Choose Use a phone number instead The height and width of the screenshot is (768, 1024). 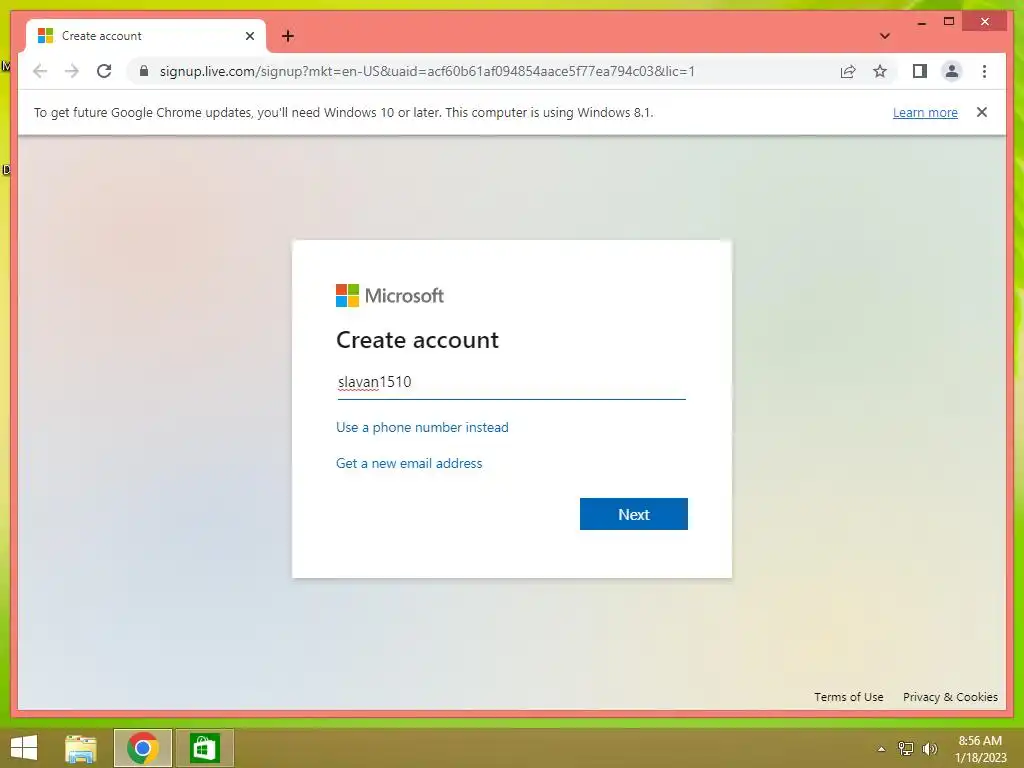click(422, 427)
